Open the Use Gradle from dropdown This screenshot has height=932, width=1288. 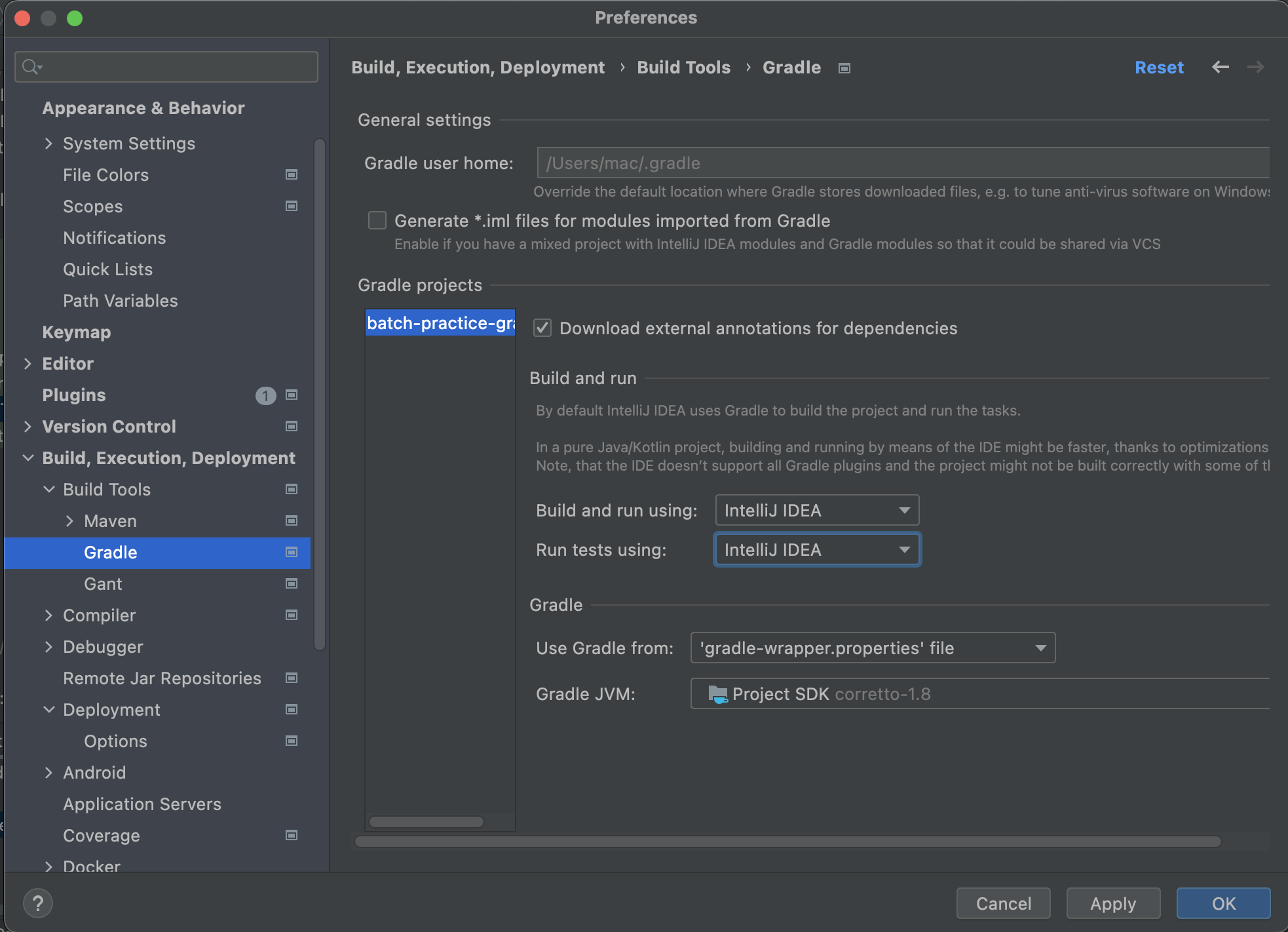pyautogui.click(x=873, y=648)
